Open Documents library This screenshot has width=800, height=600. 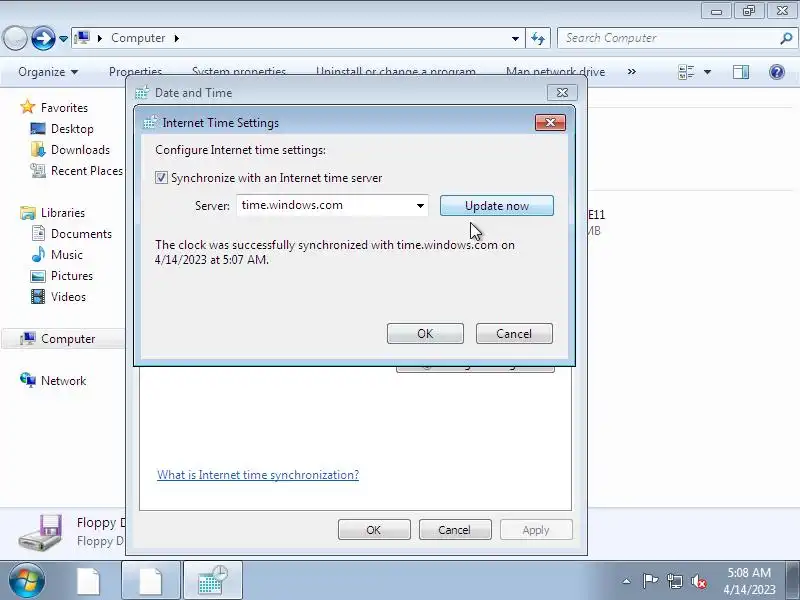pyautogui.click(x=81, y=234)
